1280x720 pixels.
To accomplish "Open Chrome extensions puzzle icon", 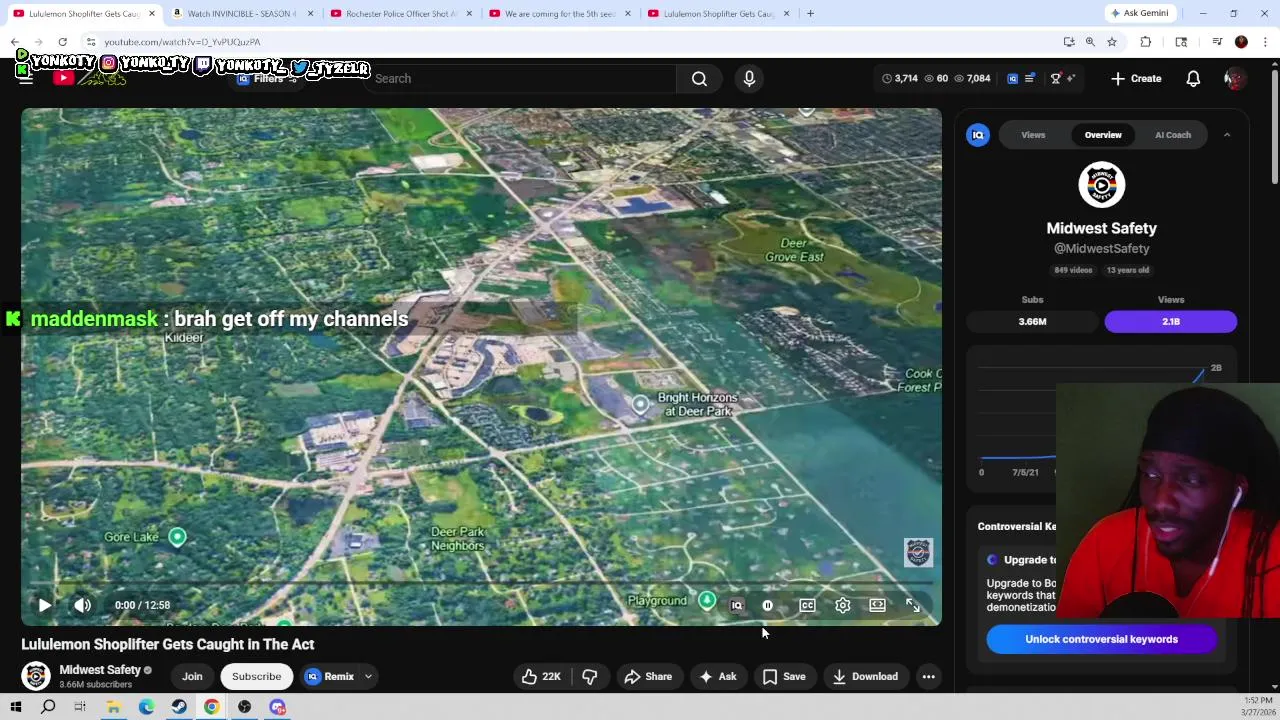I will [1146, 42].
